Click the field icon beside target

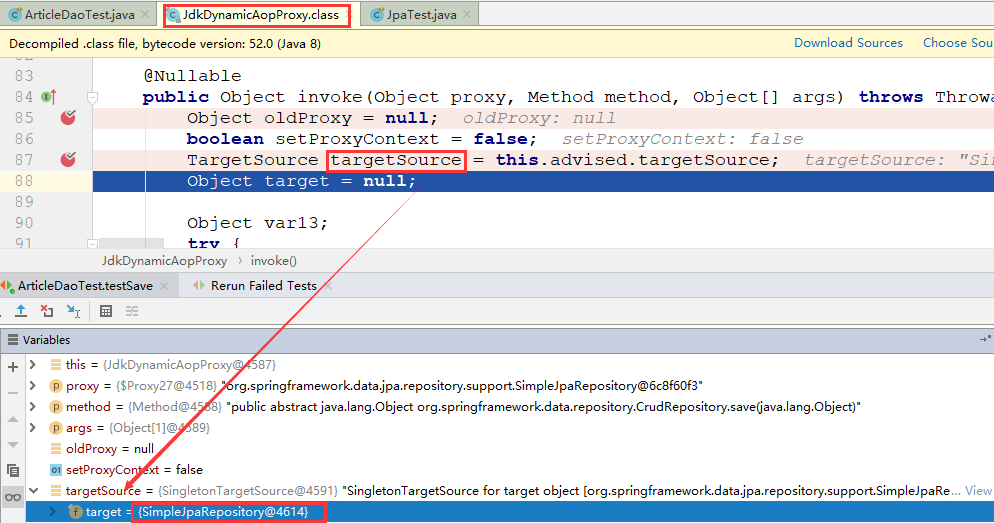click(x=75, y=512)
